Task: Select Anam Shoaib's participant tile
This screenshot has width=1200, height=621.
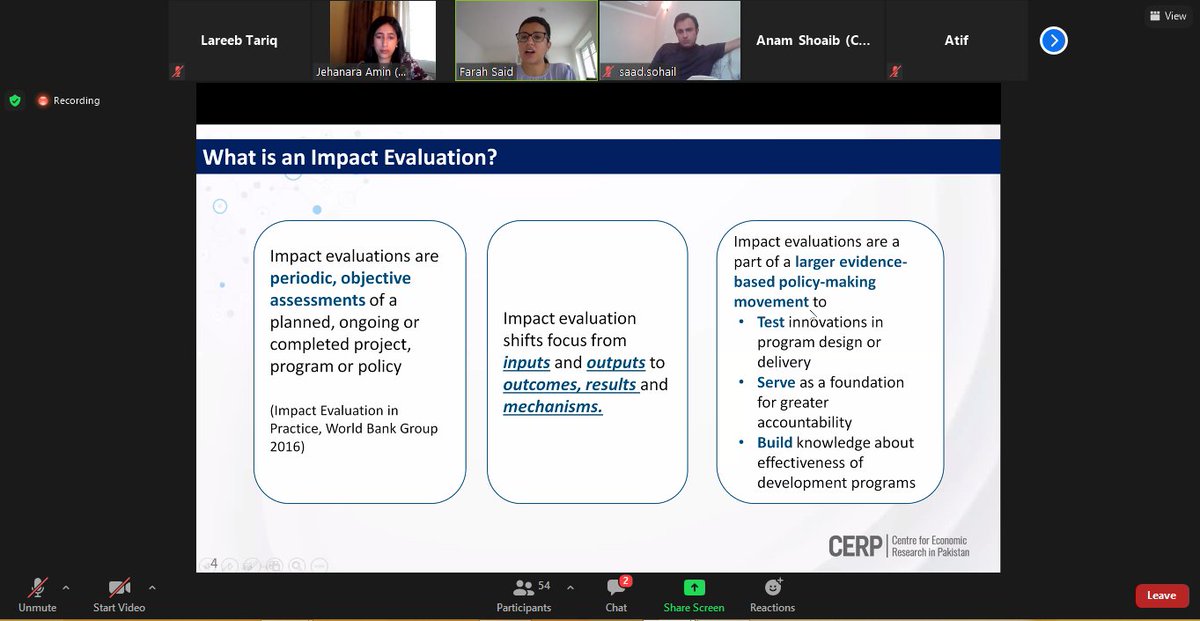Action: click(x=813, y=40)
